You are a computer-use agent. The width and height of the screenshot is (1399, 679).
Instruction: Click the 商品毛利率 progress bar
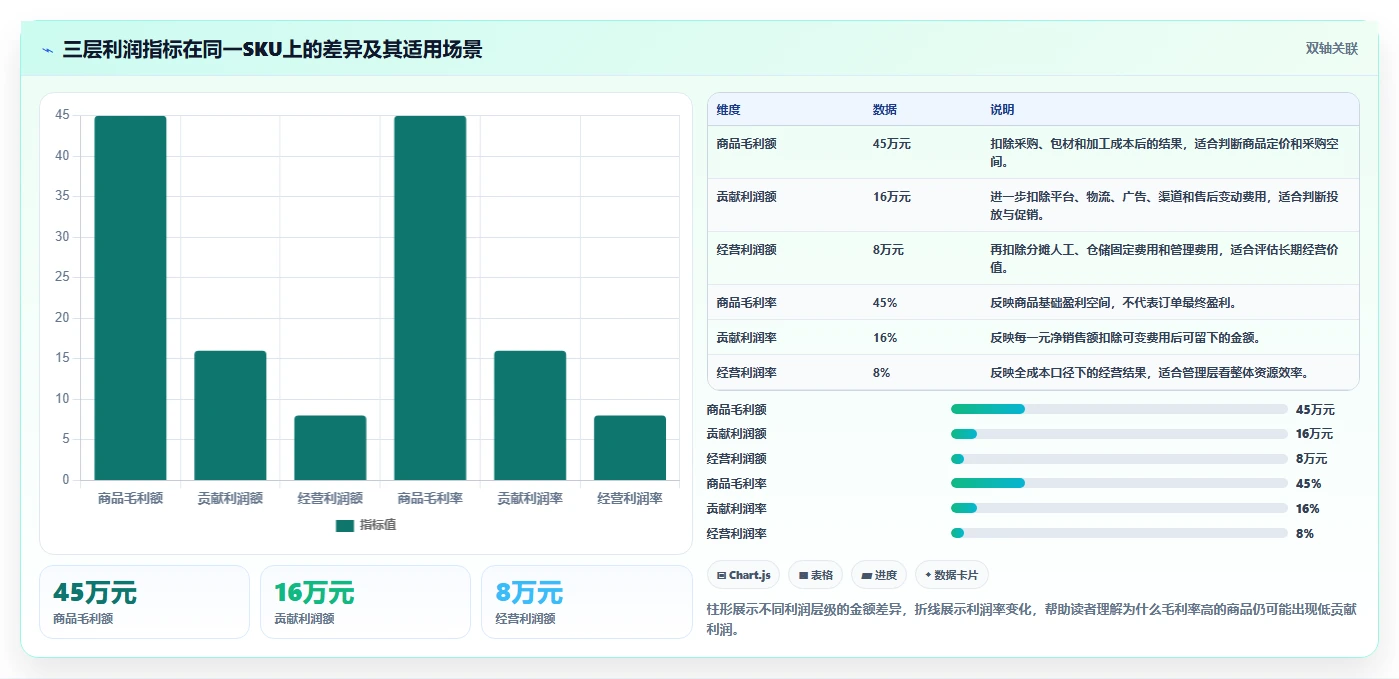[1119, 483]
